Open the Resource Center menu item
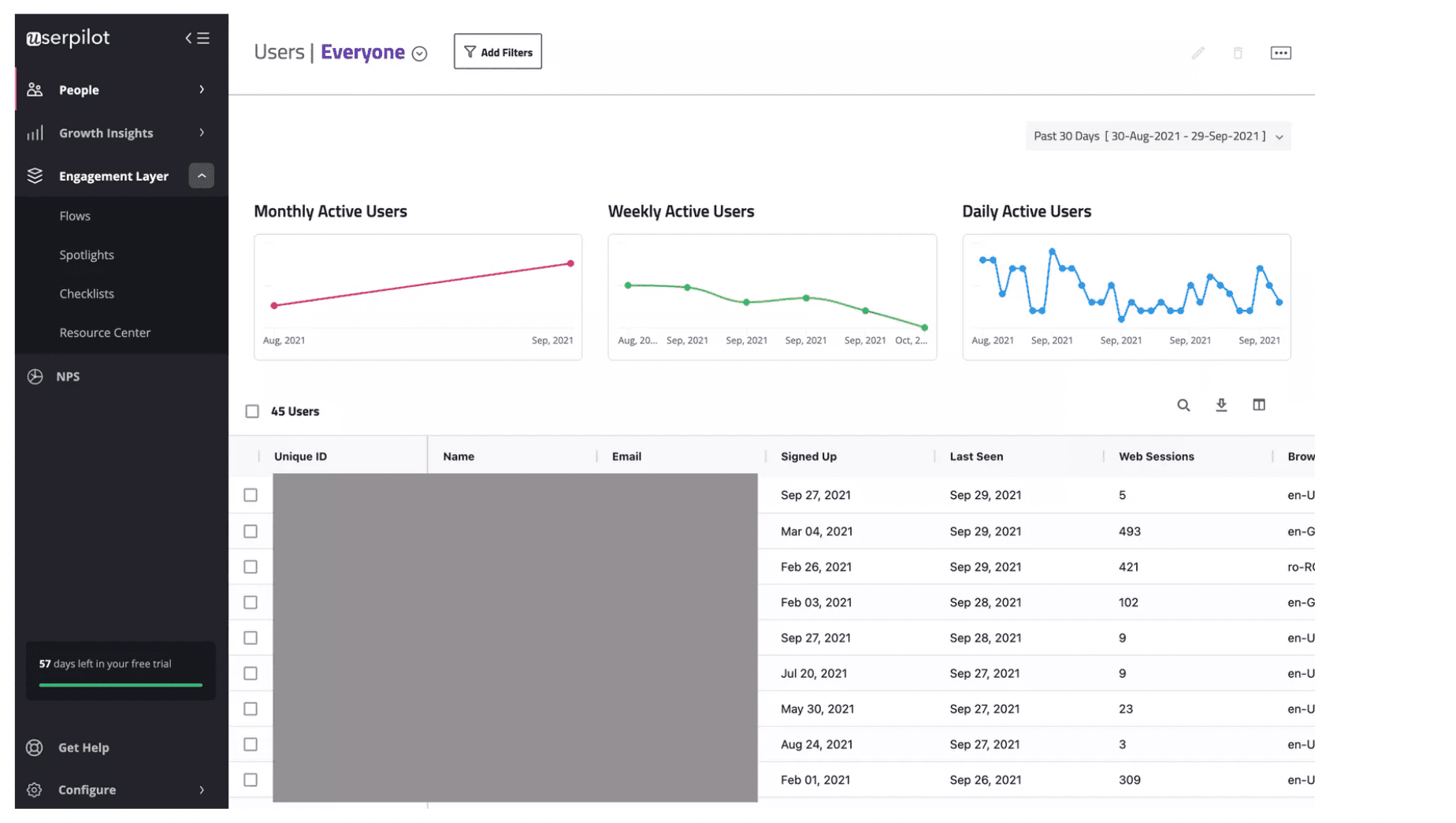This screenshot has height=823, width=1456. click(x=105, y=333)
